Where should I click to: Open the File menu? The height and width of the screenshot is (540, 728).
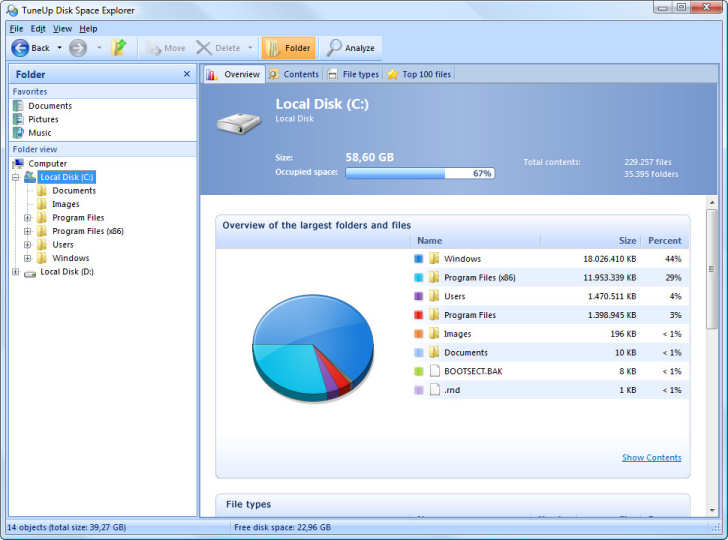[x=16, y=29]
